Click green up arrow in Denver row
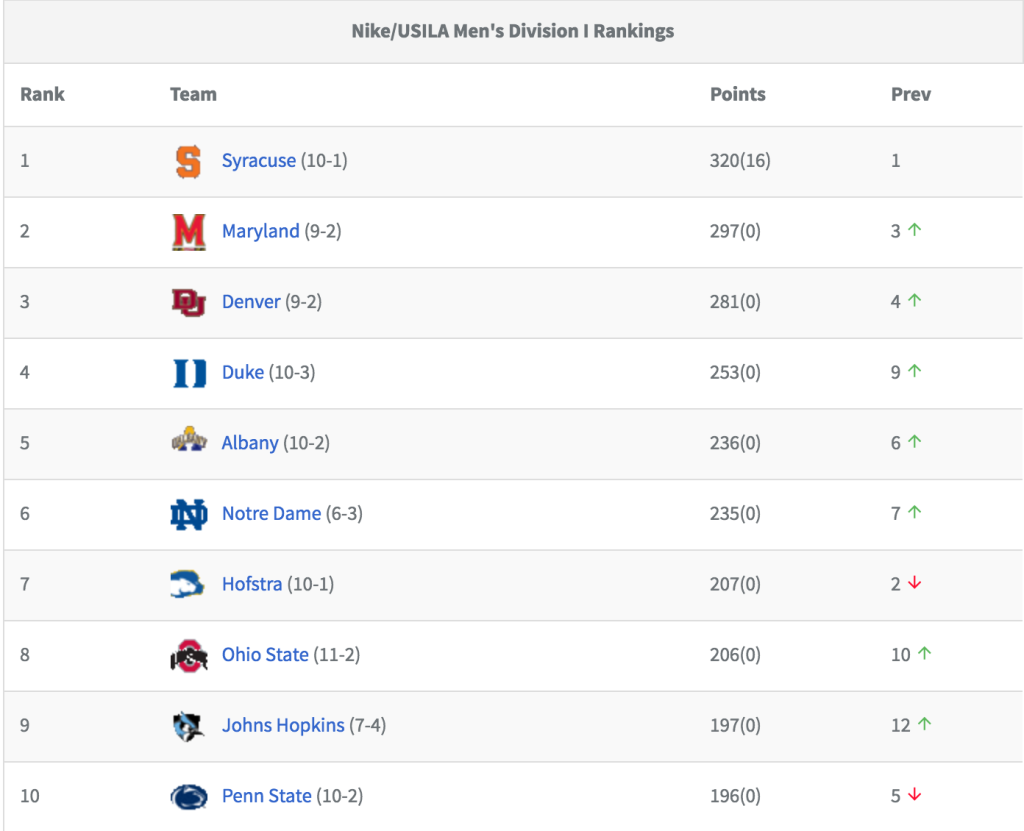 pyautogui.click(x=915, y=300)
